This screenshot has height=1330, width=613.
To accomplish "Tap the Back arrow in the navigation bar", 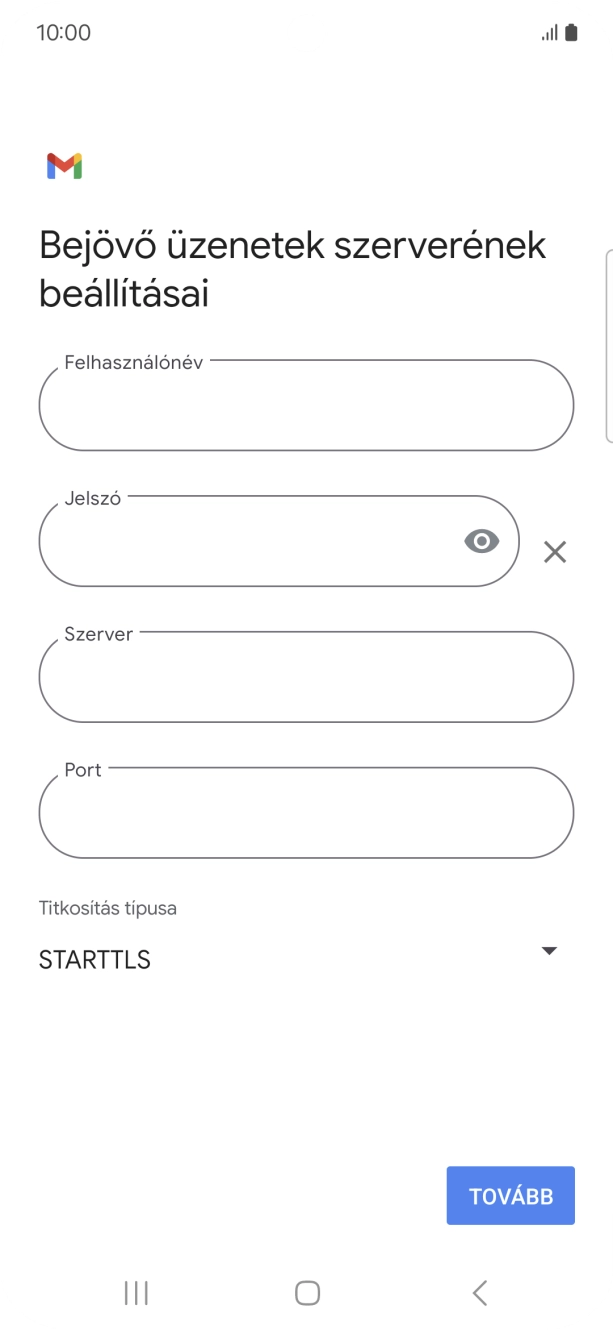I will (479, 1292).
